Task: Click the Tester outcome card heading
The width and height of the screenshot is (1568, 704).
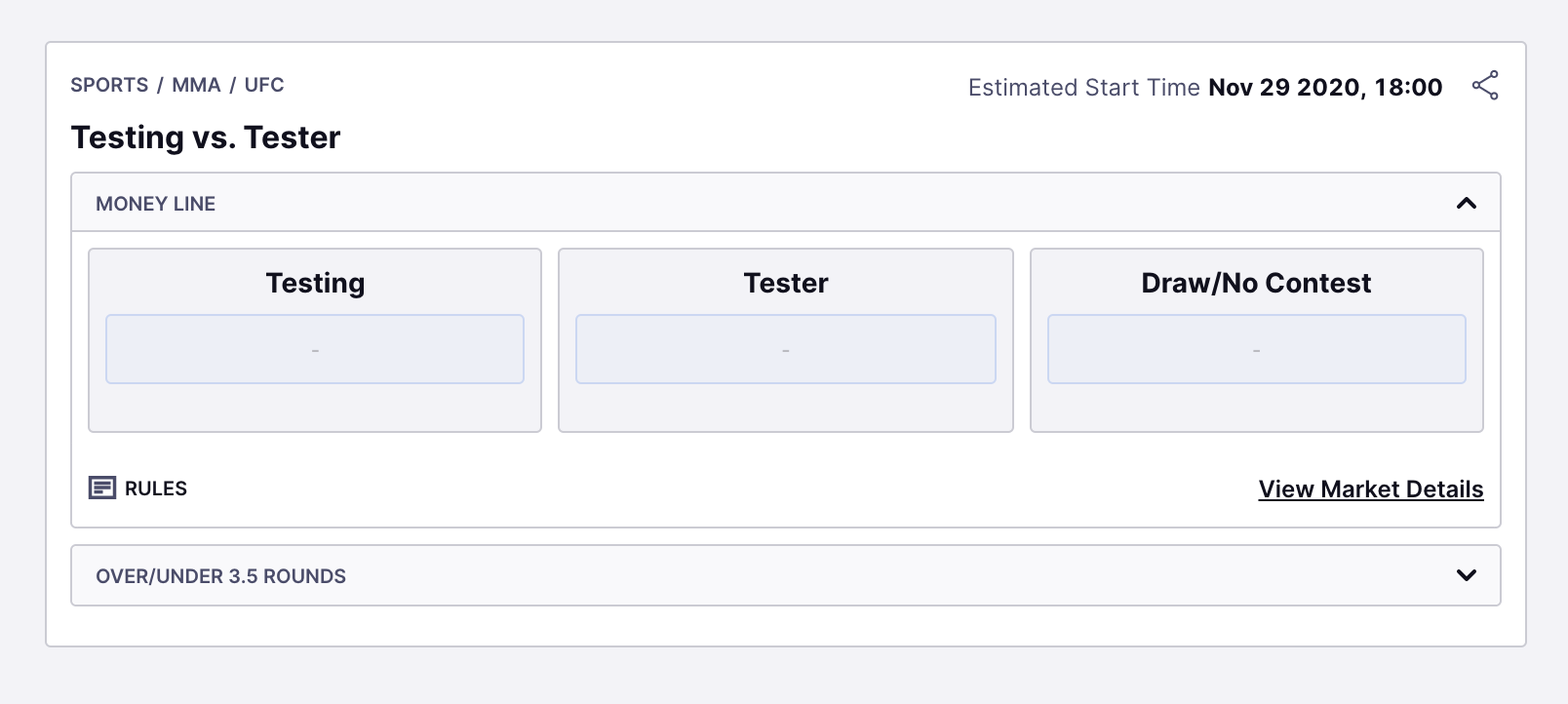Action: tap(785, 283)
